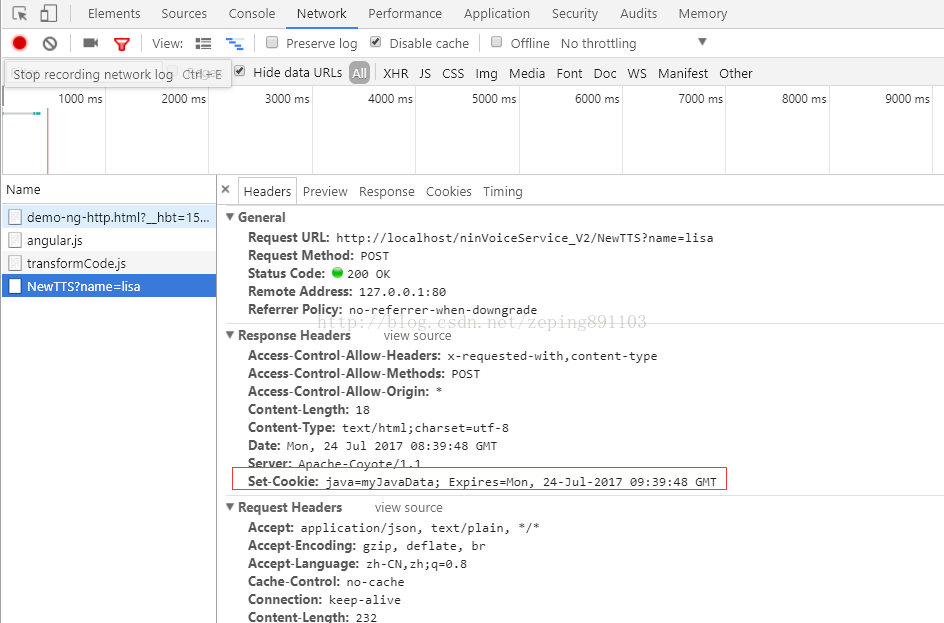Switch to the Timing detail tab
944x623 pixels.
pyautogui.click(x=503, y=191)
